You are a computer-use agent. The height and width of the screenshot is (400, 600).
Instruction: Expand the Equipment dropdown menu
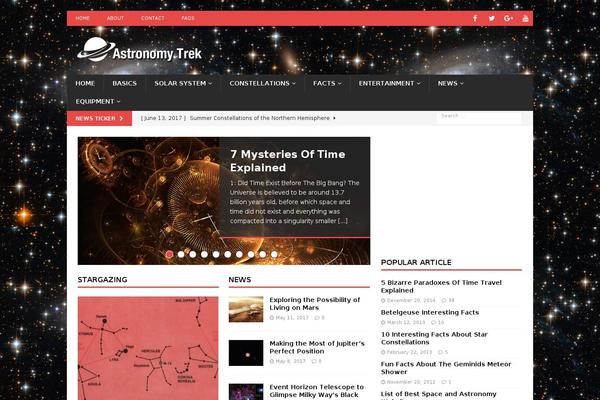pos(98,101)
